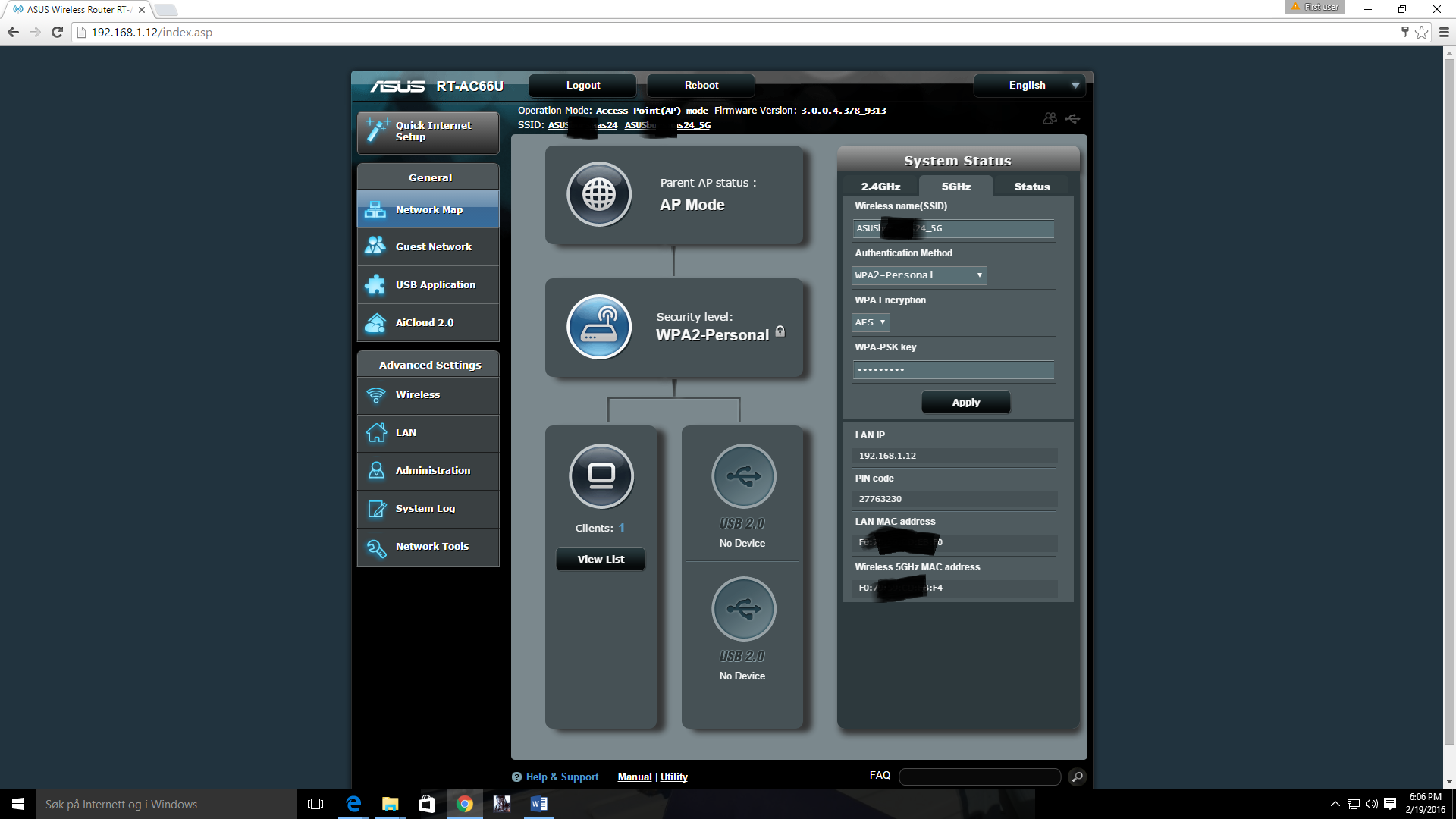Click the System Log pencil icon

[376, 508]
